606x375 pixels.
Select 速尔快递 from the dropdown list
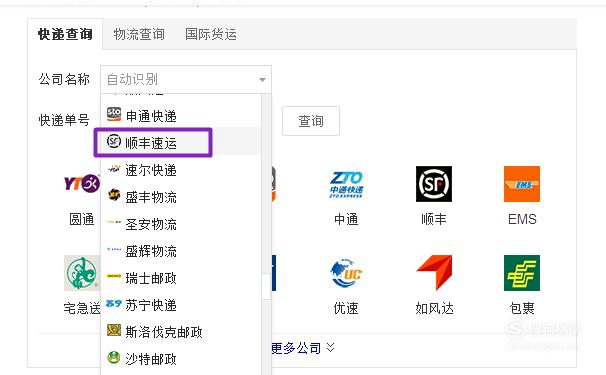pos(181,170)
